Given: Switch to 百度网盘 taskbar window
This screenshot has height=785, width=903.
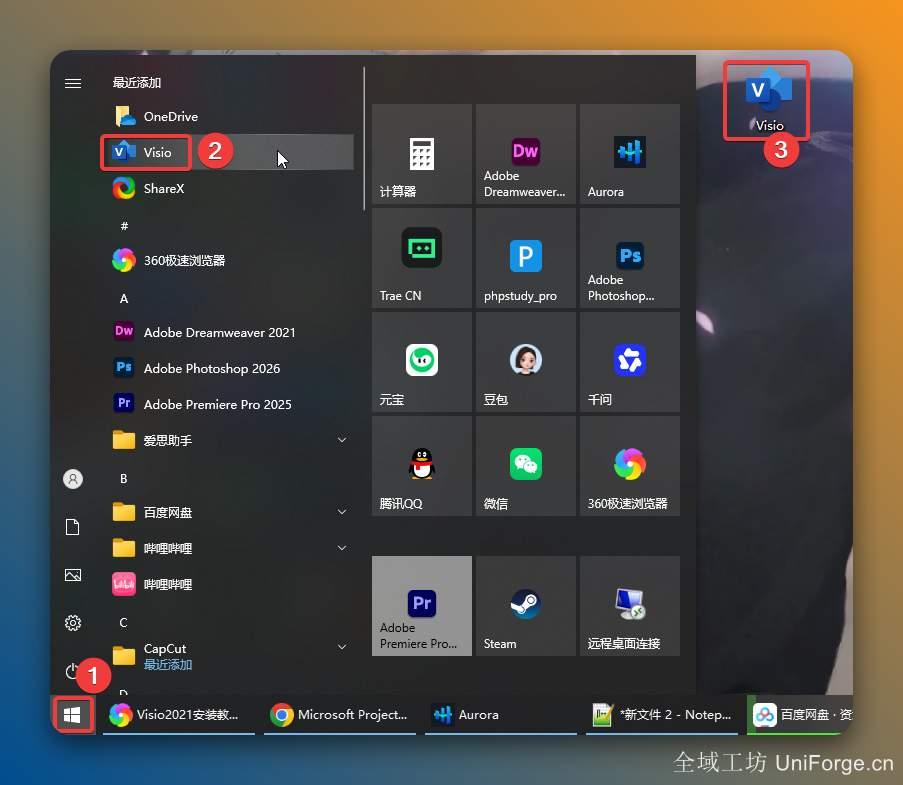Looking at the screenshot, I should click(x=800, y=715).
